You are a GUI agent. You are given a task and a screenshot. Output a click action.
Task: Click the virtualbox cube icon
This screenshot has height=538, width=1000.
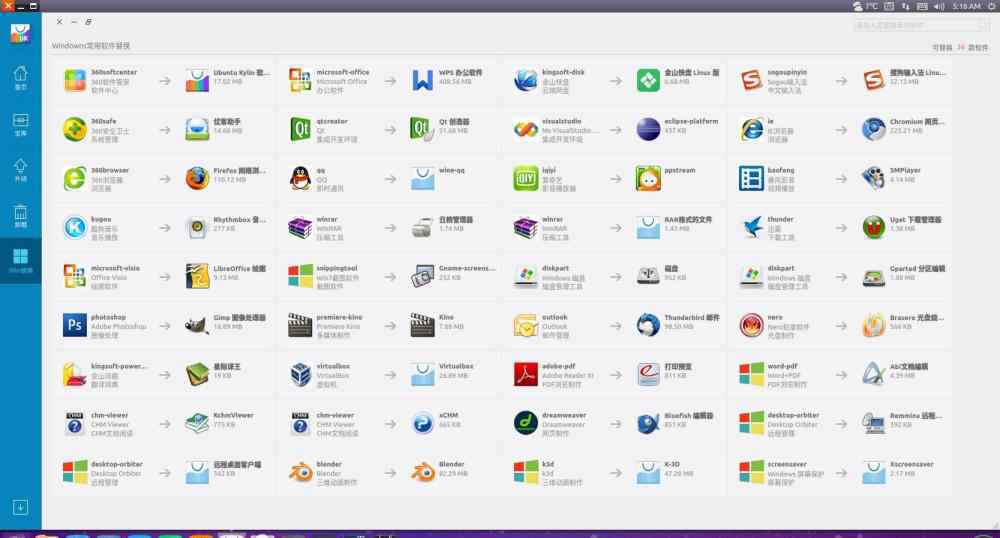[x=300, y=375]
